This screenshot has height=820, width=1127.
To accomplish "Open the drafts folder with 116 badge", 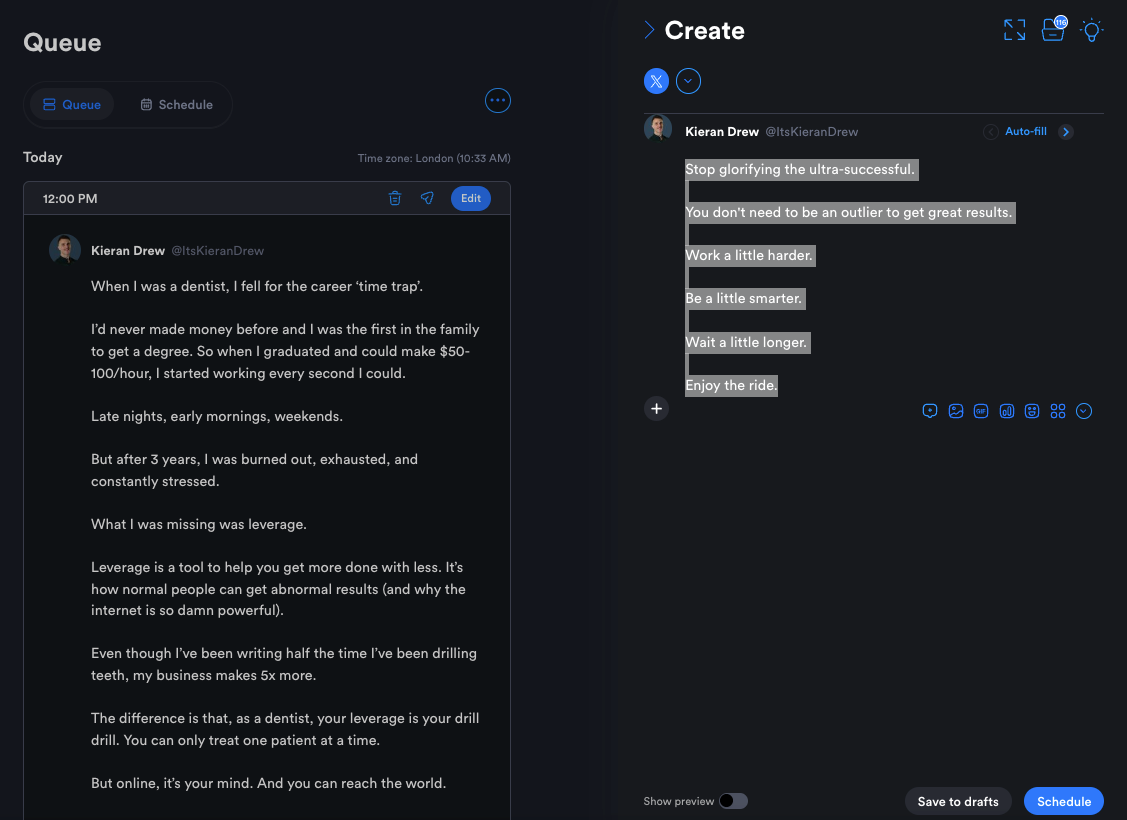I will tap(1053, 30).
